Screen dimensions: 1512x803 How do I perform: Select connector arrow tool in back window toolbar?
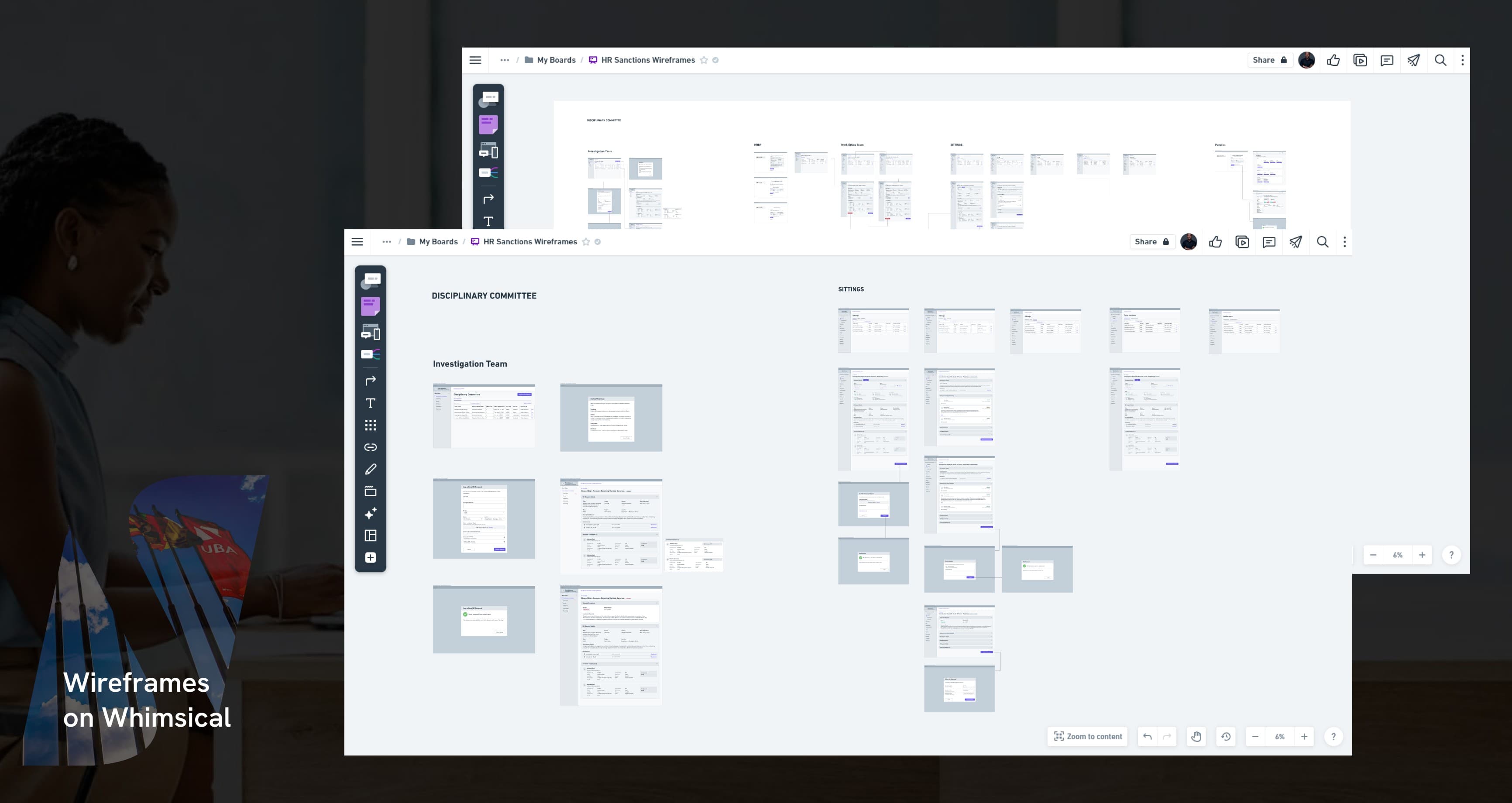click(x=488, y=199)
